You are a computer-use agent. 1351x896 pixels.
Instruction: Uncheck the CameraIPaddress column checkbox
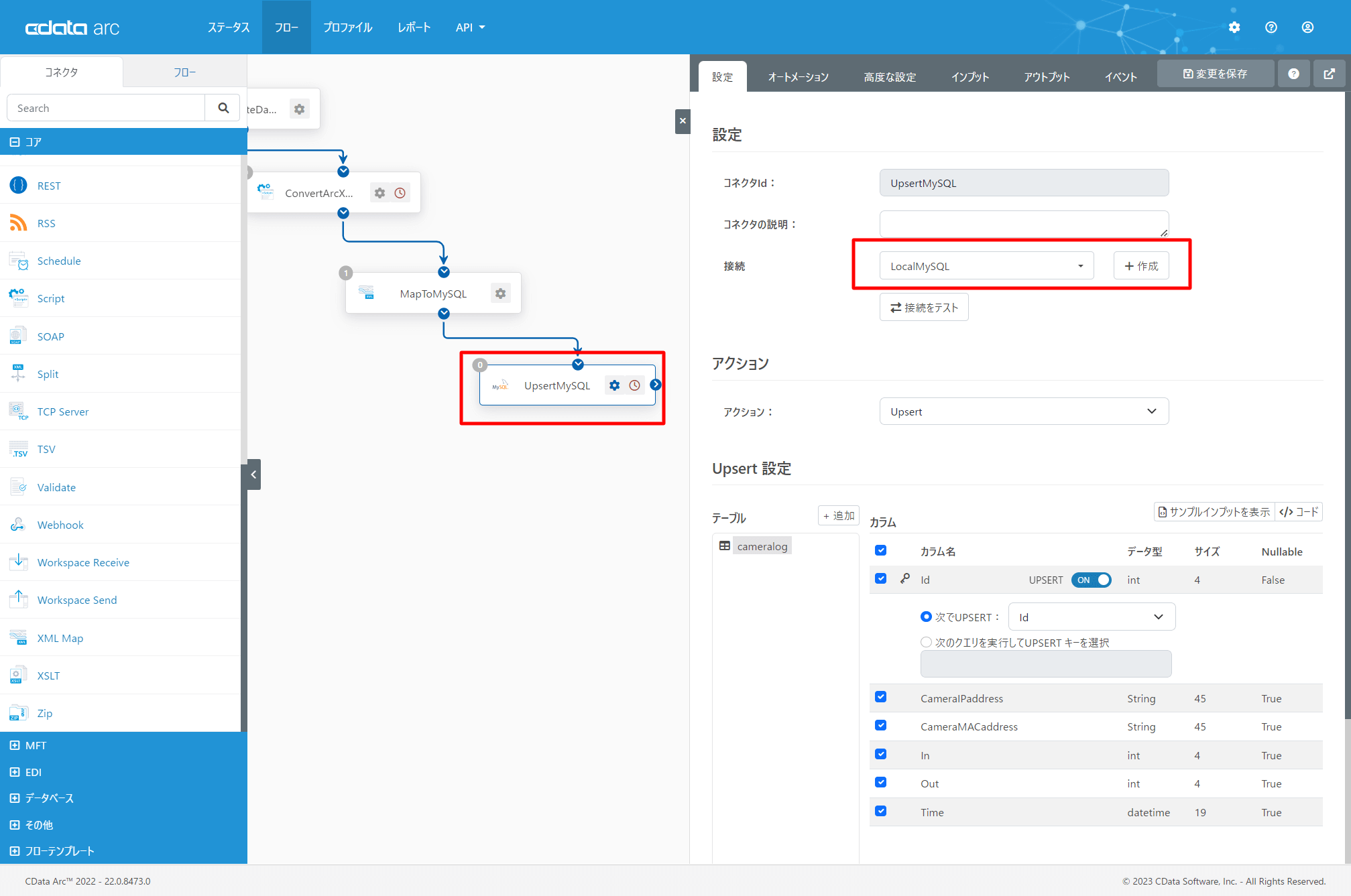point(881,698)
